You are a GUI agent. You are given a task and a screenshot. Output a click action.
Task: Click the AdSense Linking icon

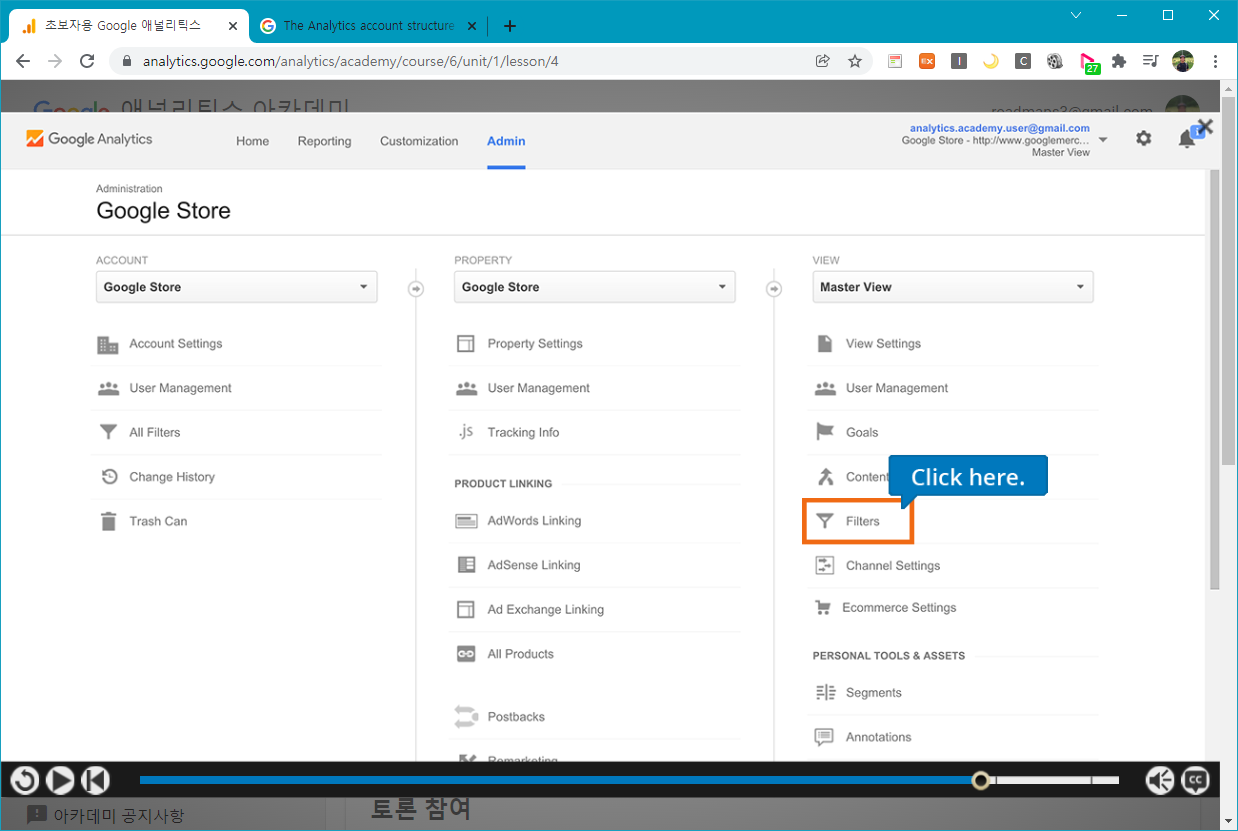pyautogui.click(x=466, y=565)
